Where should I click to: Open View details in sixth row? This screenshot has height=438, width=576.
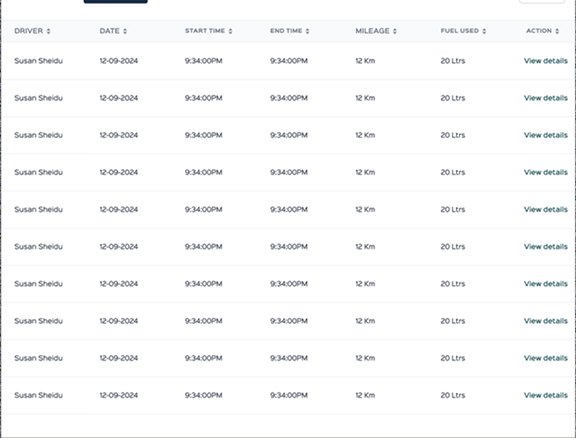tap(546, 247)
